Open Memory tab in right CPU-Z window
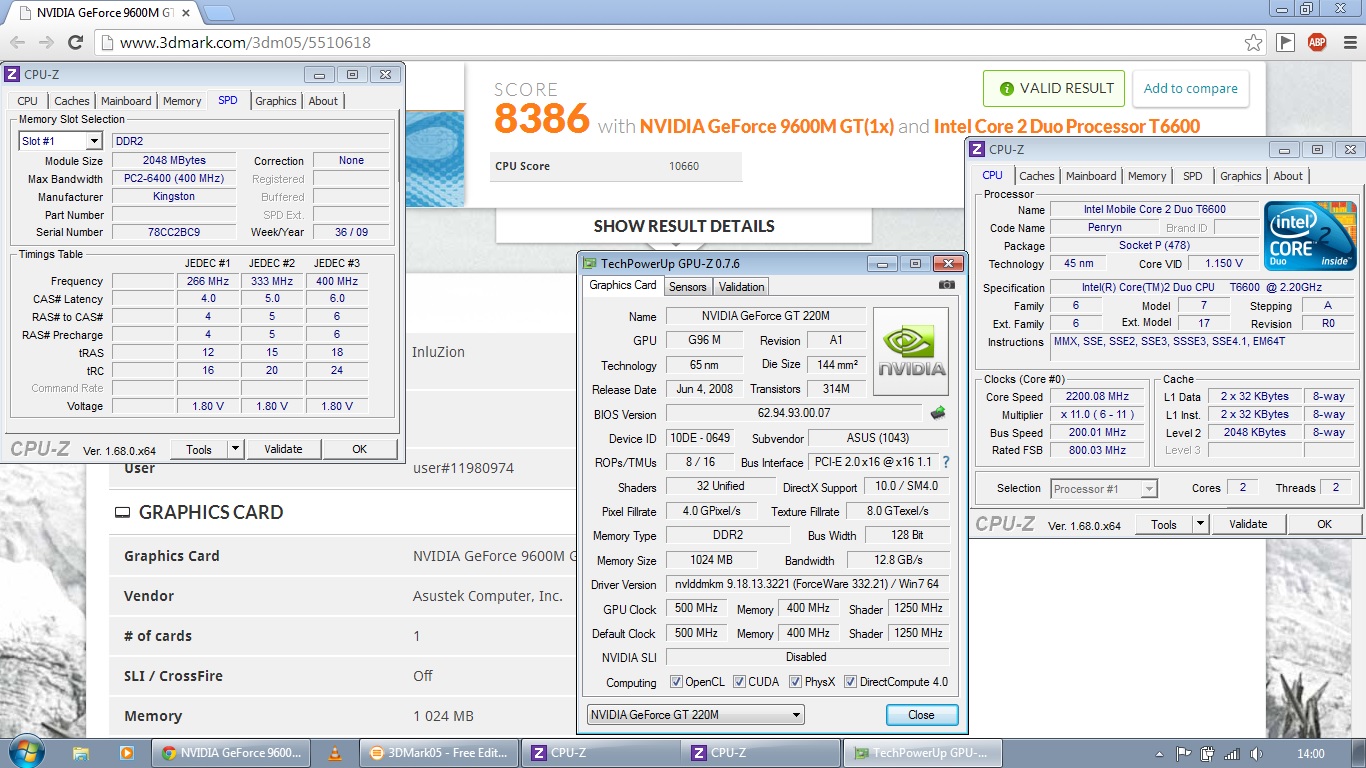1366x768 pixels. coord(1147,176)
